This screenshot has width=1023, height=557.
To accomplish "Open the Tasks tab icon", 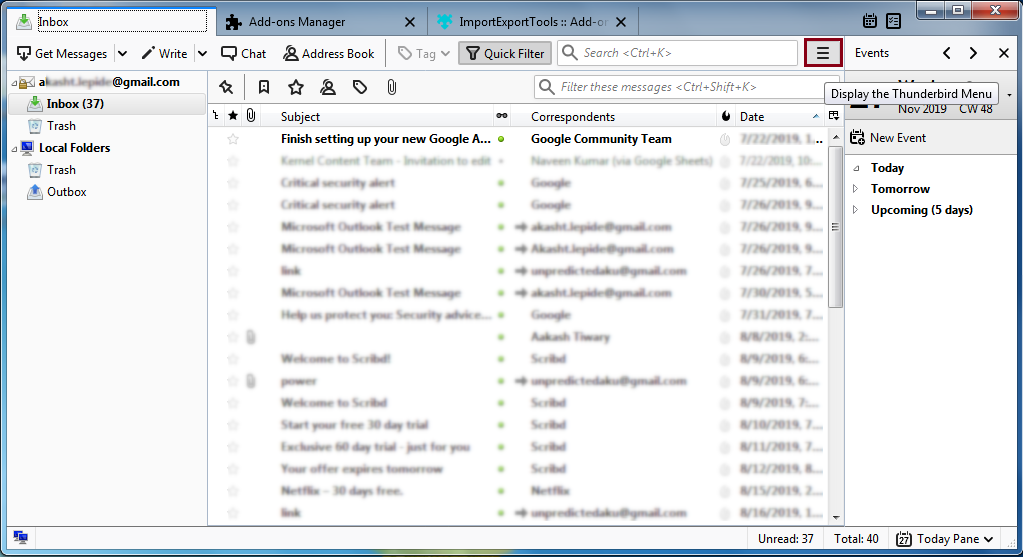I will click(x=893, y=21).
